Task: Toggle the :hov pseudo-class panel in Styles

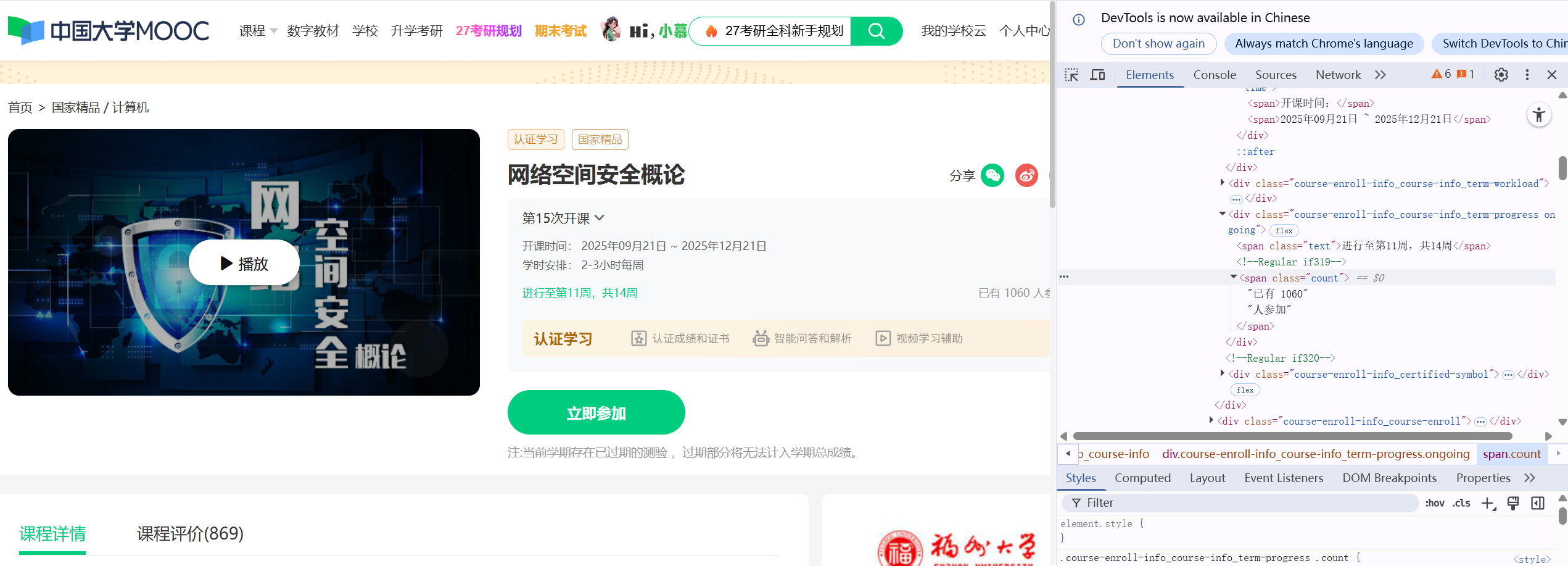Action: pos(1435,502)
